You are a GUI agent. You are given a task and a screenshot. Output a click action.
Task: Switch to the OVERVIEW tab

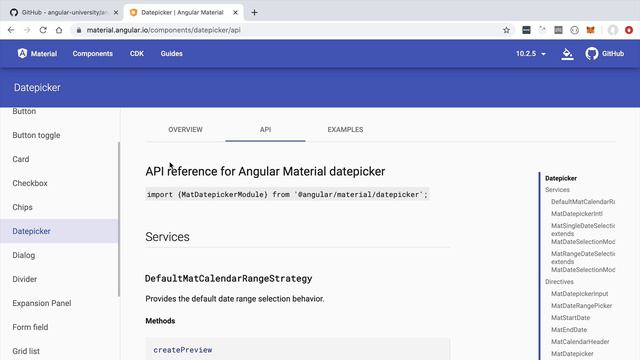coord(185,130)
